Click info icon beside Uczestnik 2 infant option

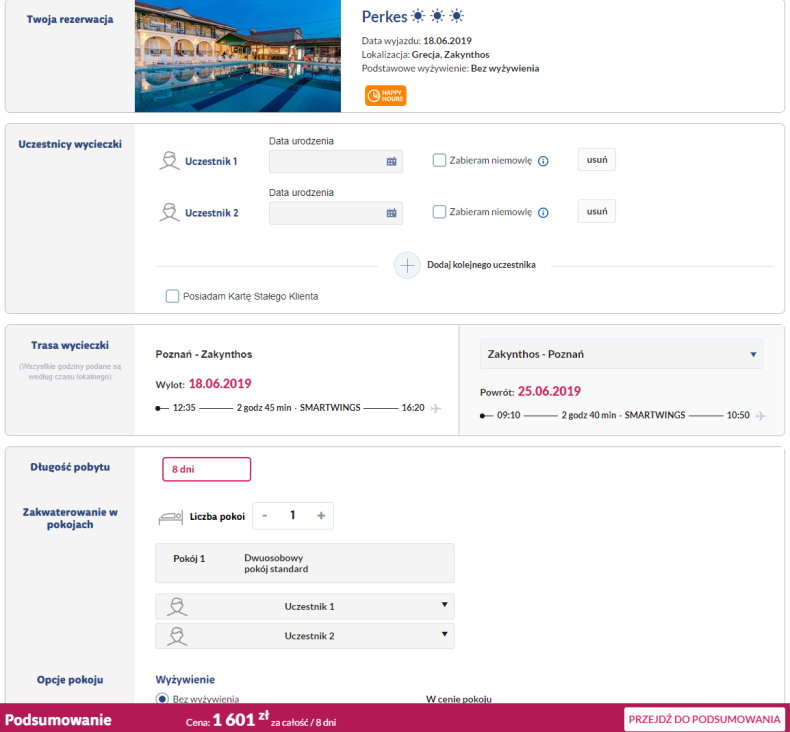point(543,213)
